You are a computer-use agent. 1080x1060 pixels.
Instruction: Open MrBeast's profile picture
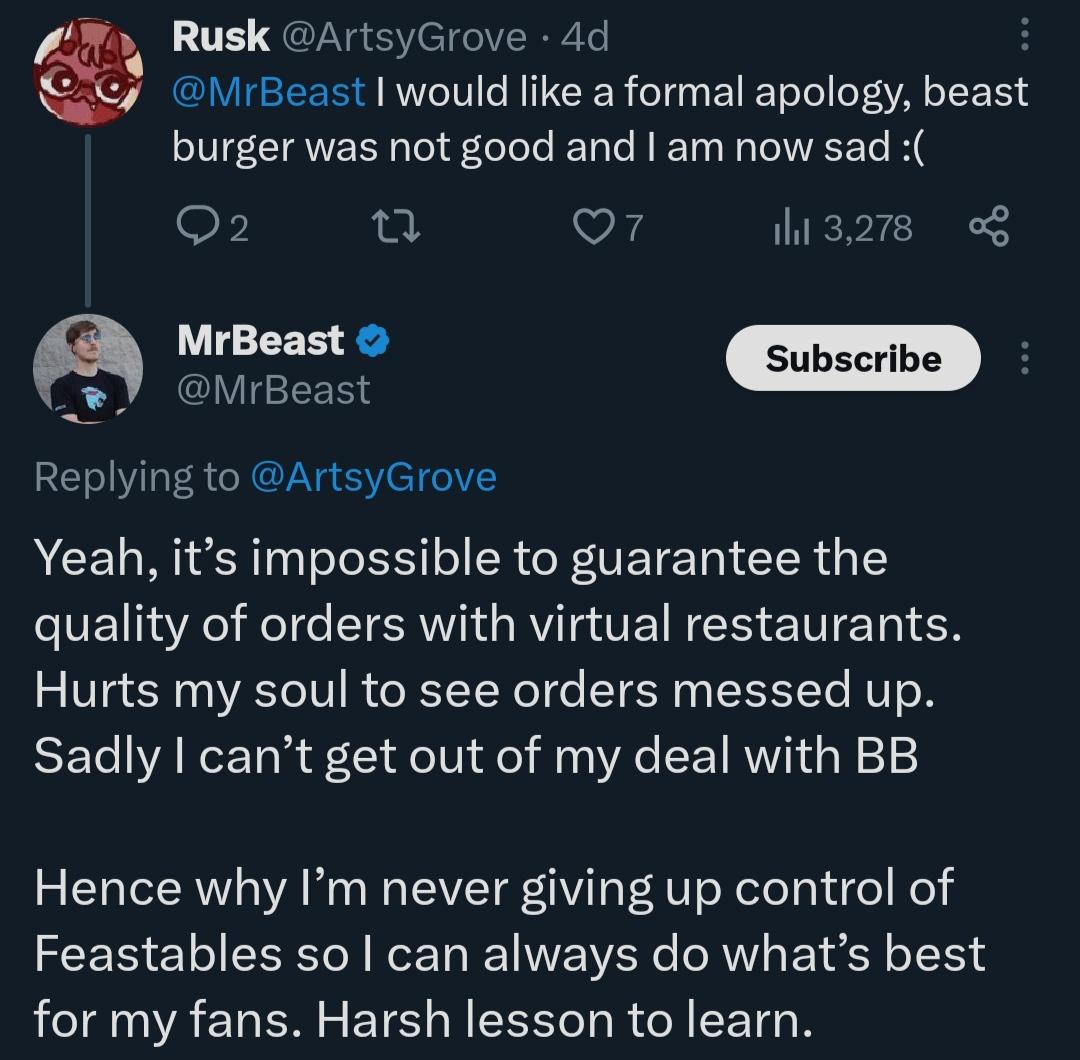88,368
